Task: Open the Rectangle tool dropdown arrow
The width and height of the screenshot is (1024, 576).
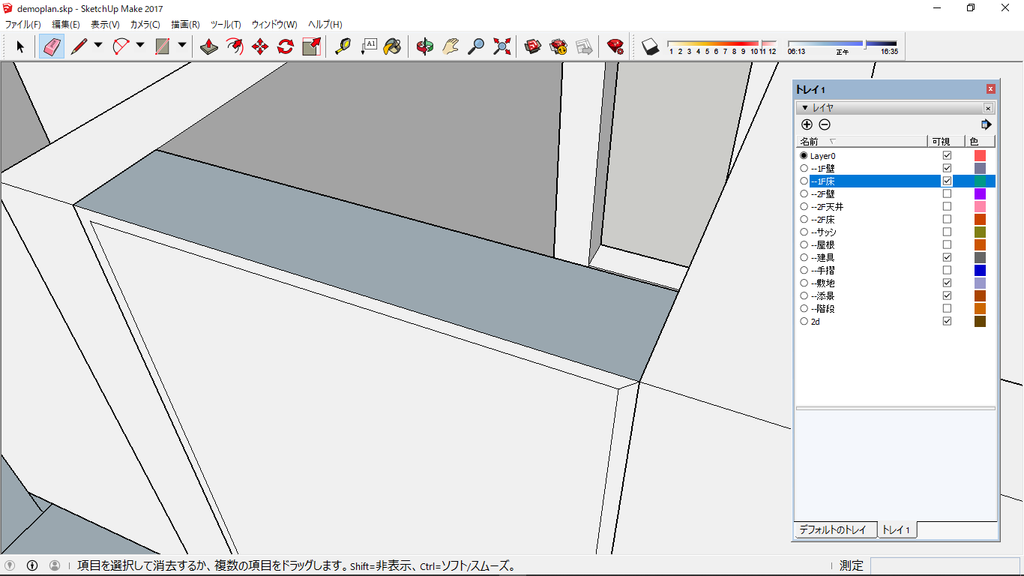Action: [182, 46]
